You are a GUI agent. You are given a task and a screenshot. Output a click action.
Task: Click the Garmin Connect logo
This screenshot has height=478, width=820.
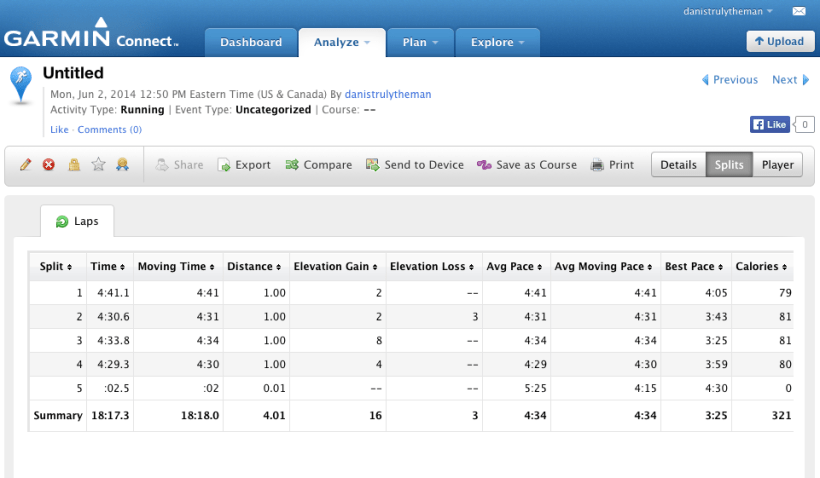91,35
